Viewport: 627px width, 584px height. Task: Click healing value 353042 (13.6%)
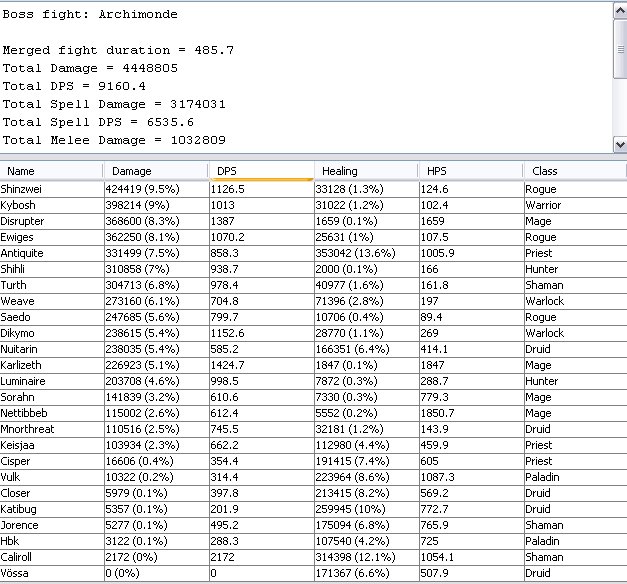pyautogui.click(x=355, y=253)
